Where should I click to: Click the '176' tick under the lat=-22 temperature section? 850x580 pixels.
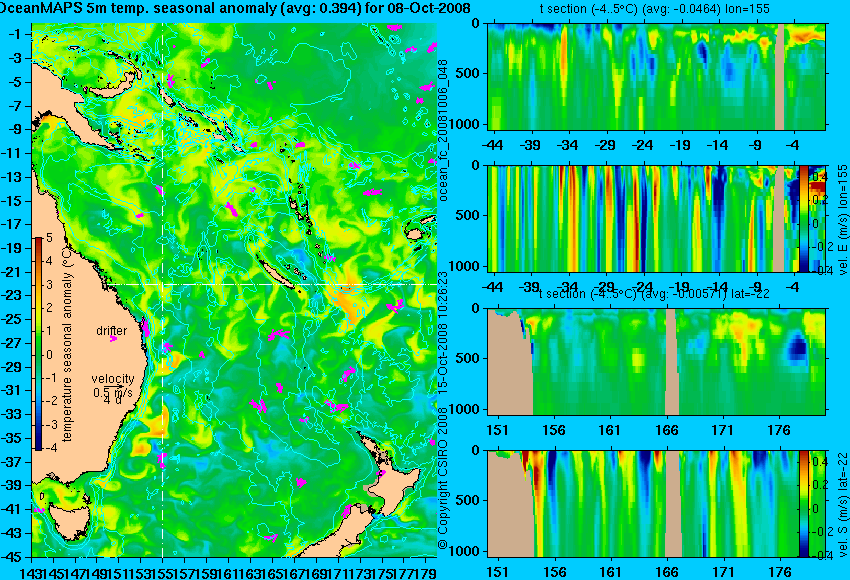pos(779,430)
